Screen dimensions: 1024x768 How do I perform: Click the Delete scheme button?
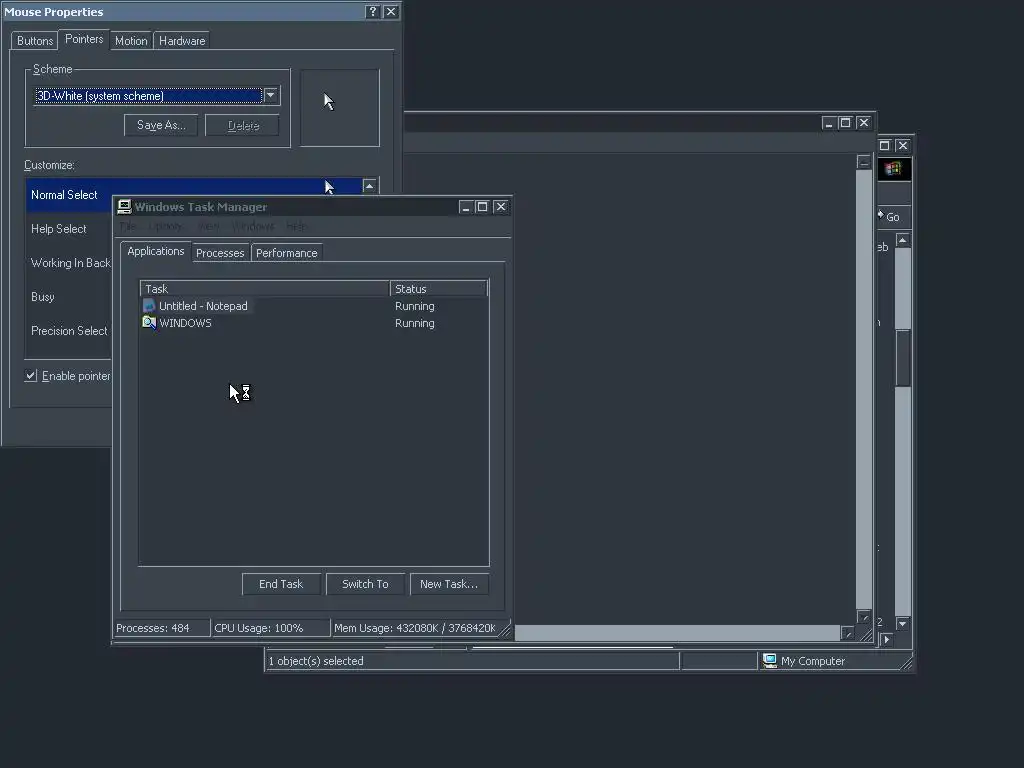point(243,125)
